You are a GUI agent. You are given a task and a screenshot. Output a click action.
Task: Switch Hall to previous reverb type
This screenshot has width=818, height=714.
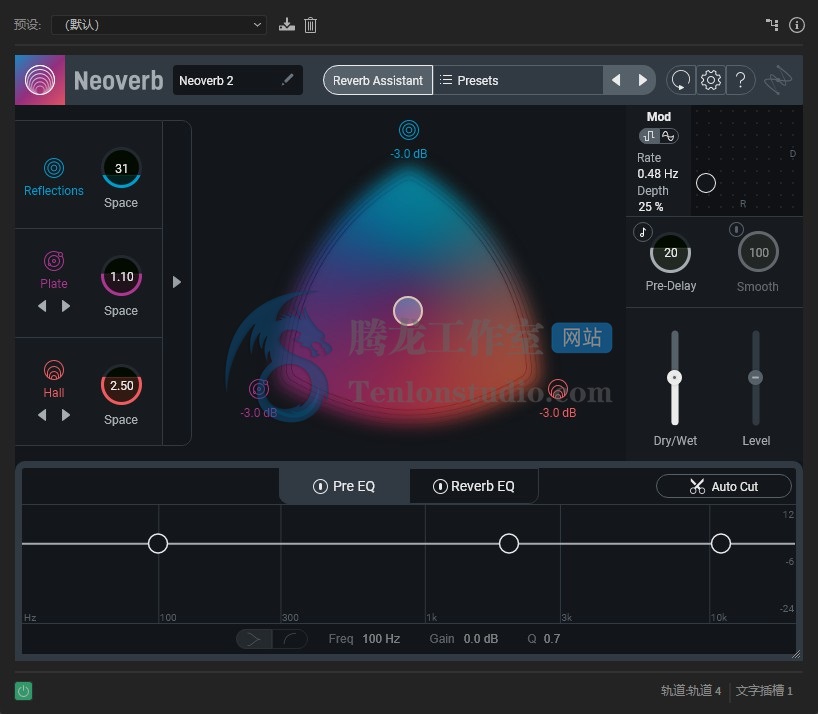pos(42,415)
